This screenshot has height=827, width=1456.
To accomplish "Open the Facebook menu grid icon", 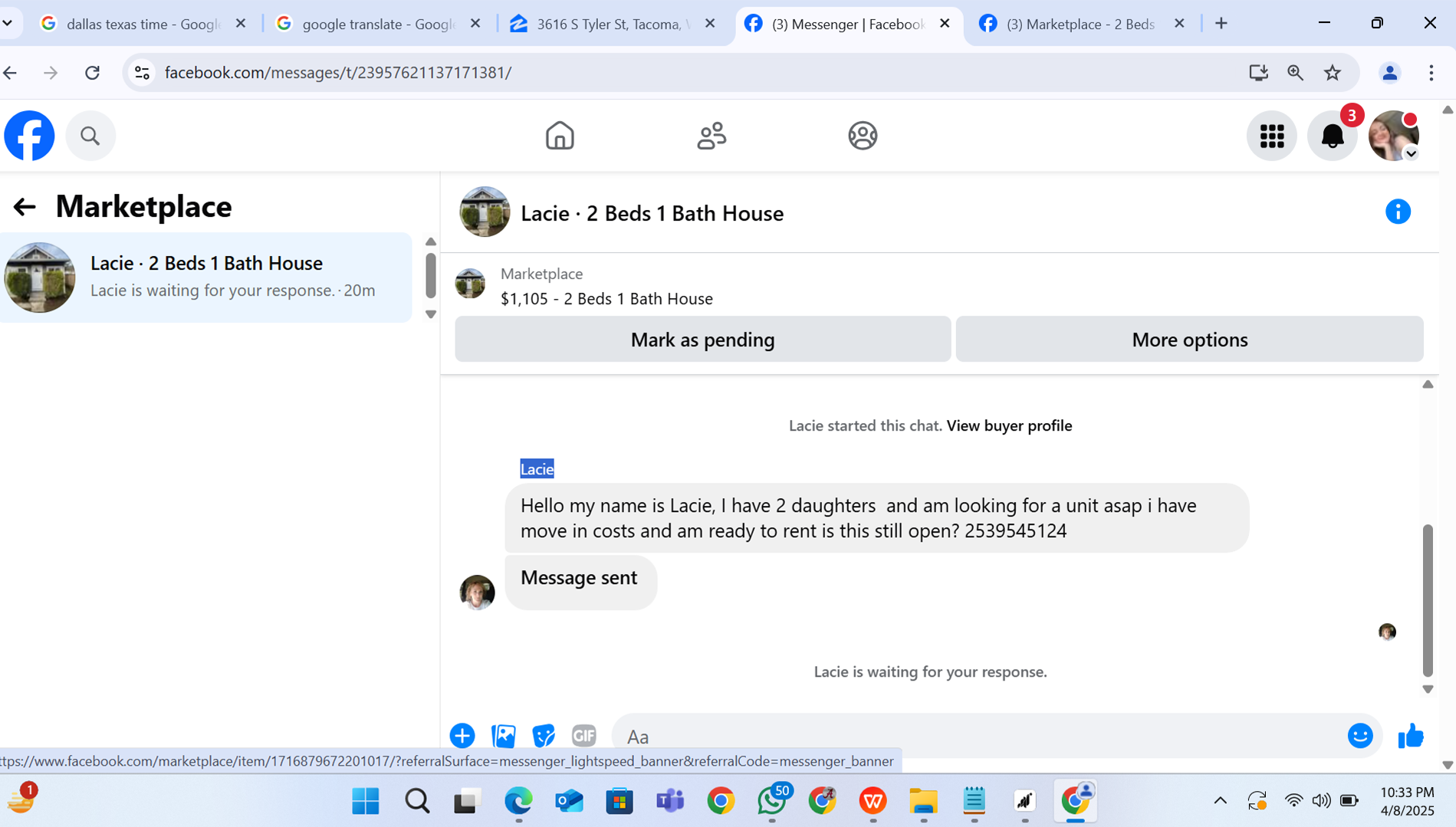I will [1272, 136].
